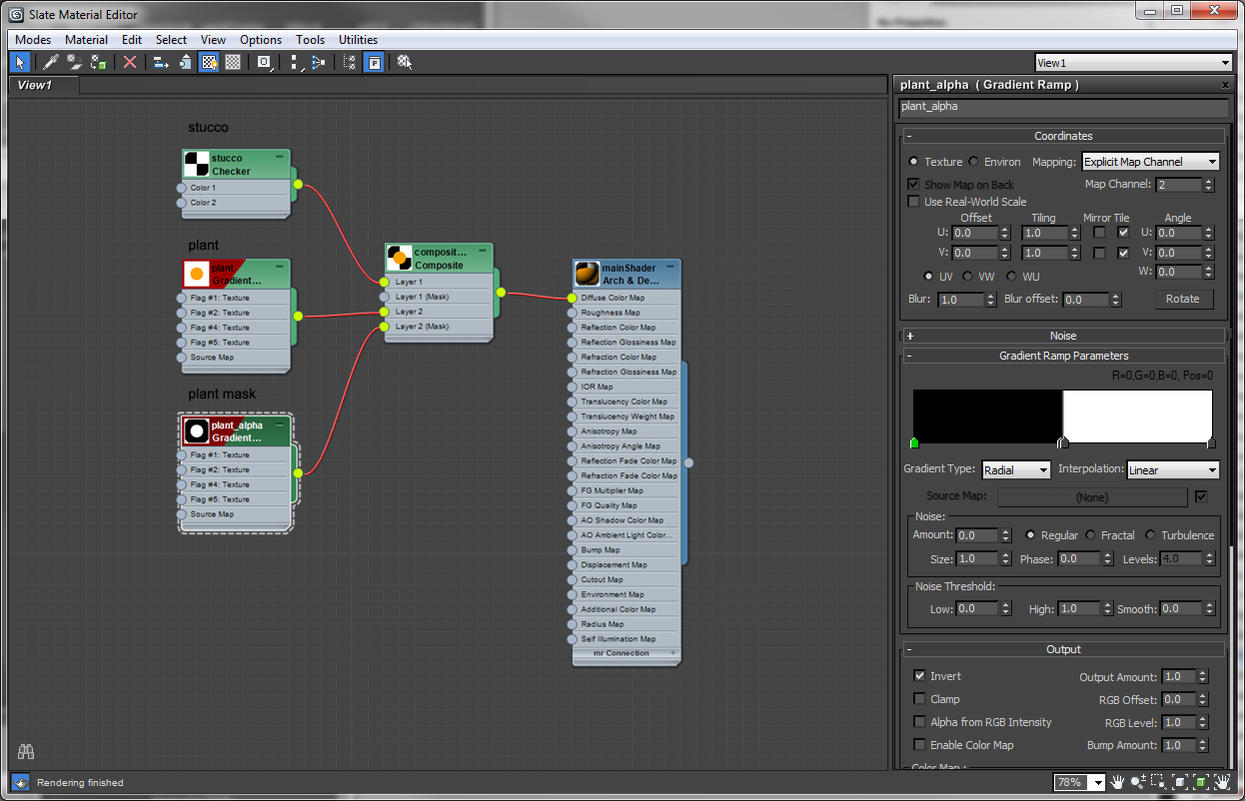Enable Use Real-World Scale checkbox
Viewport: 1245px width, 801px height.
point(913,201)
